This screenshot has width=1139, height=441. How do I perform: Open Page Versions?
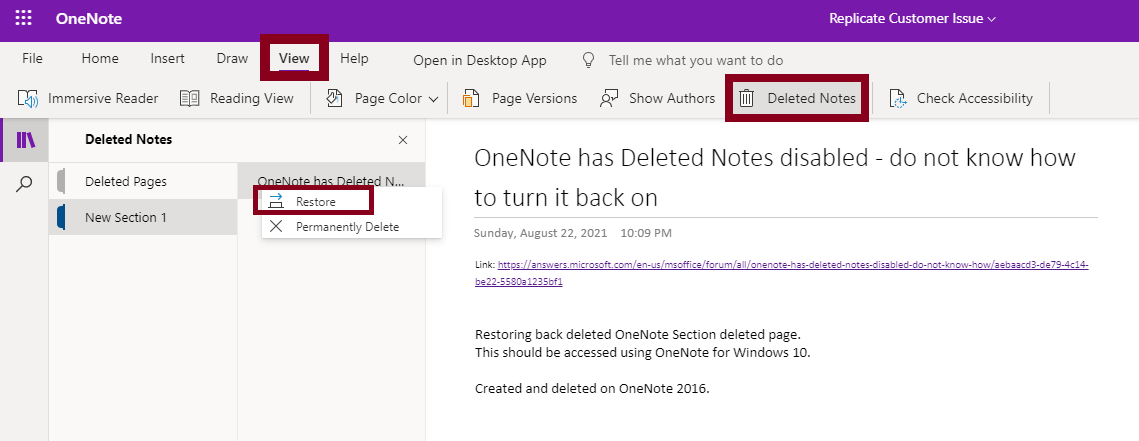[x=535, y=98]
